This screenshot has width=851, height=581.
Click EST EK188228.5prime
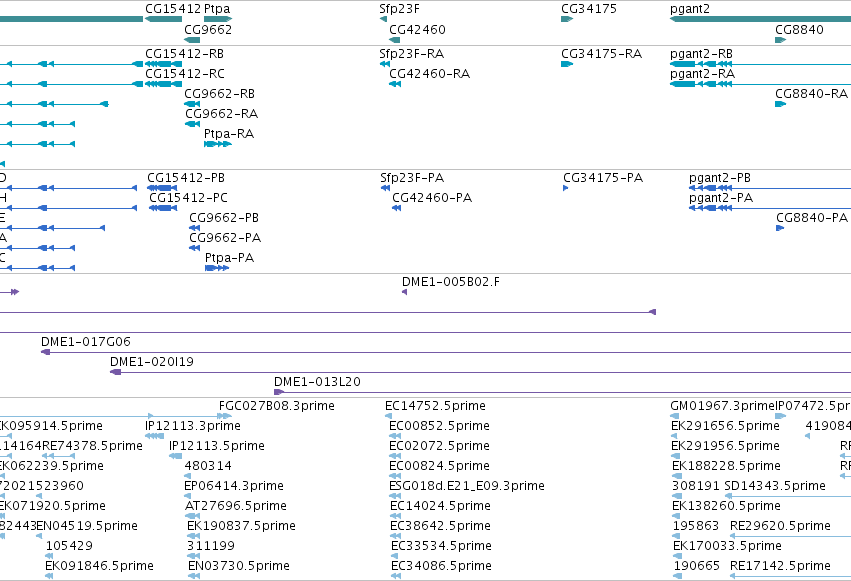(x=726, y=467)
